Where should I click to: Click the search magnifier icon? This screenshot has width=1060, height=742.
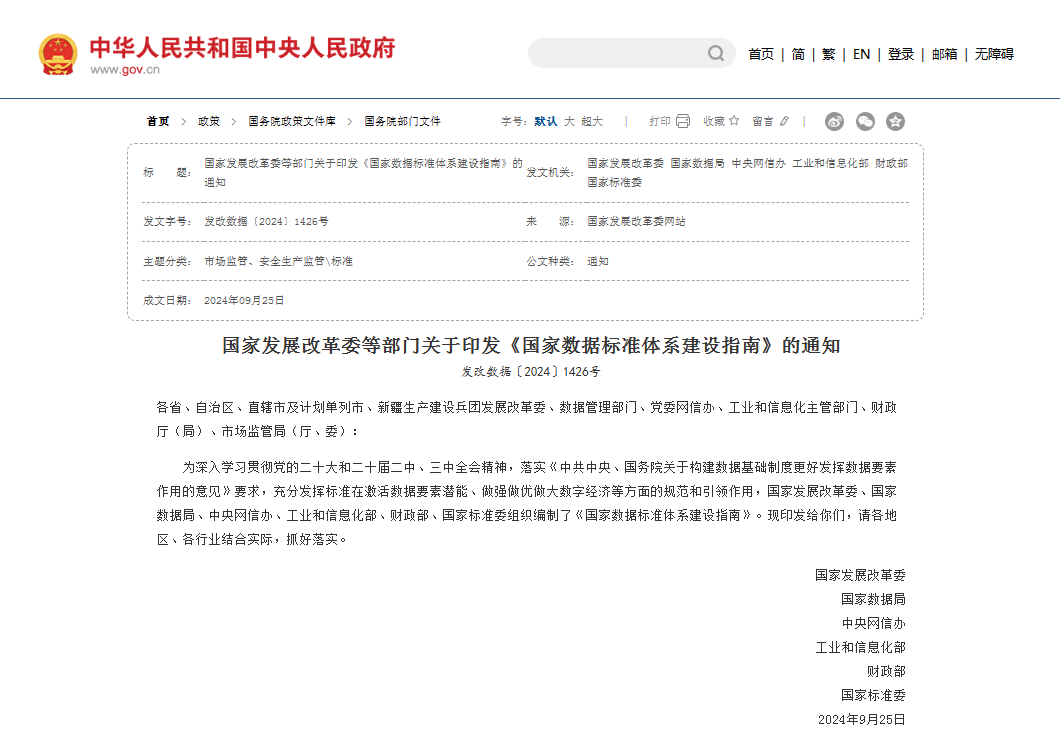pos(716,53)
